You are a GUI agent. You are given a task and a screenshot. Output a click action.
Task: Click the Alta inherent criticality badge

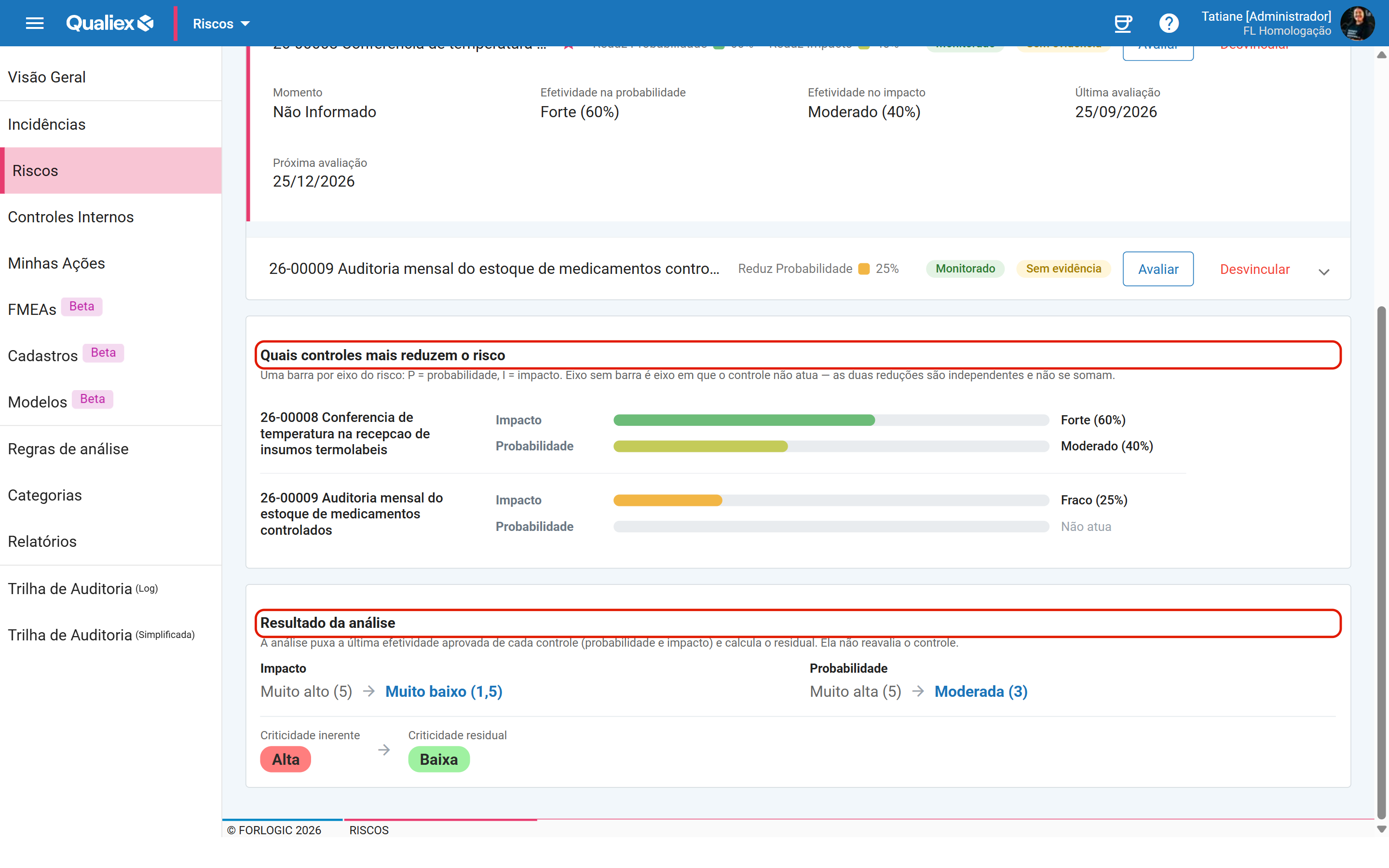tap(285, 759)
